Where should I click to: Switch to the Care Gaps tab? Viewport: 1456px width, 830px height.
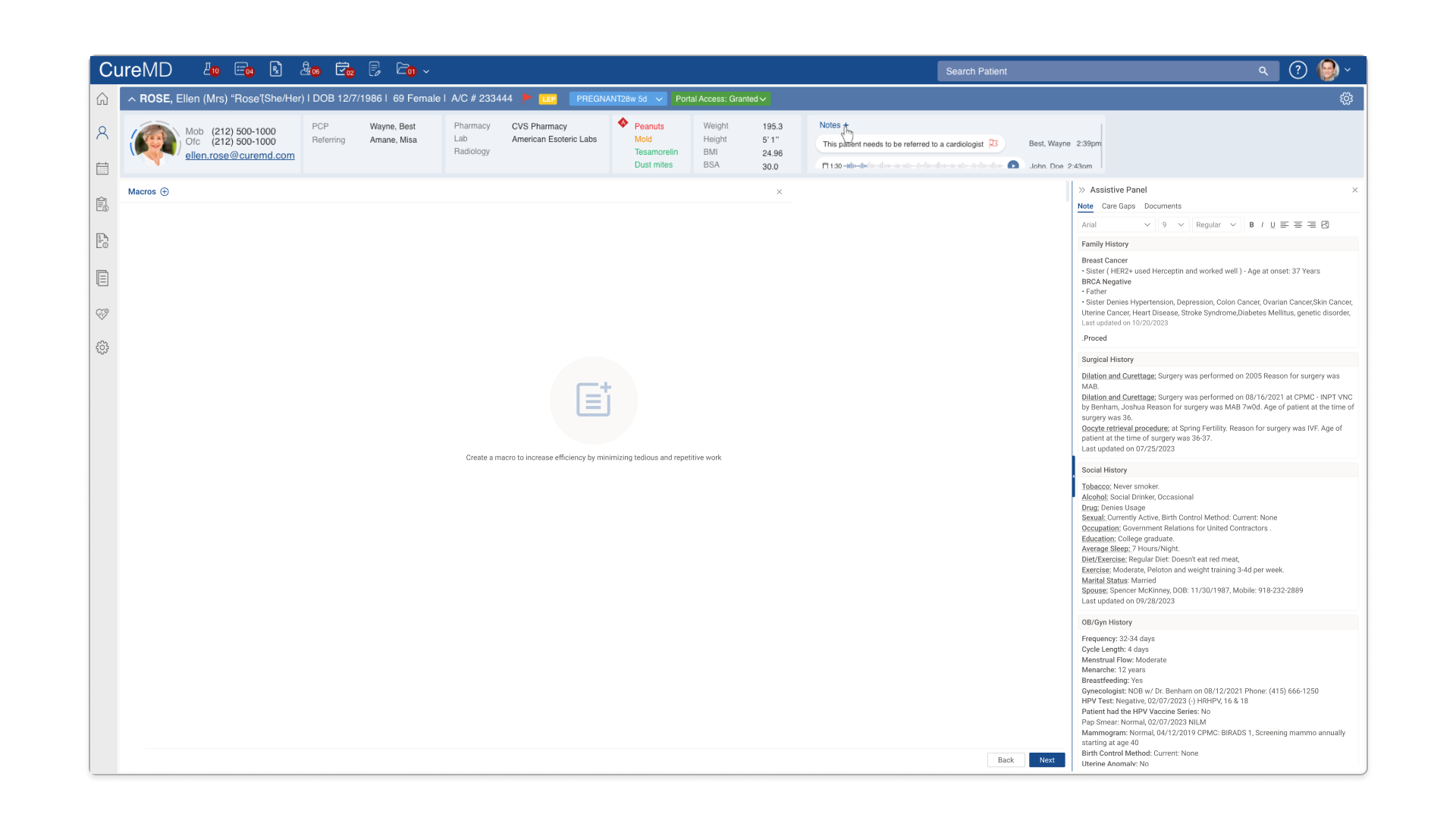[1118, 206]
